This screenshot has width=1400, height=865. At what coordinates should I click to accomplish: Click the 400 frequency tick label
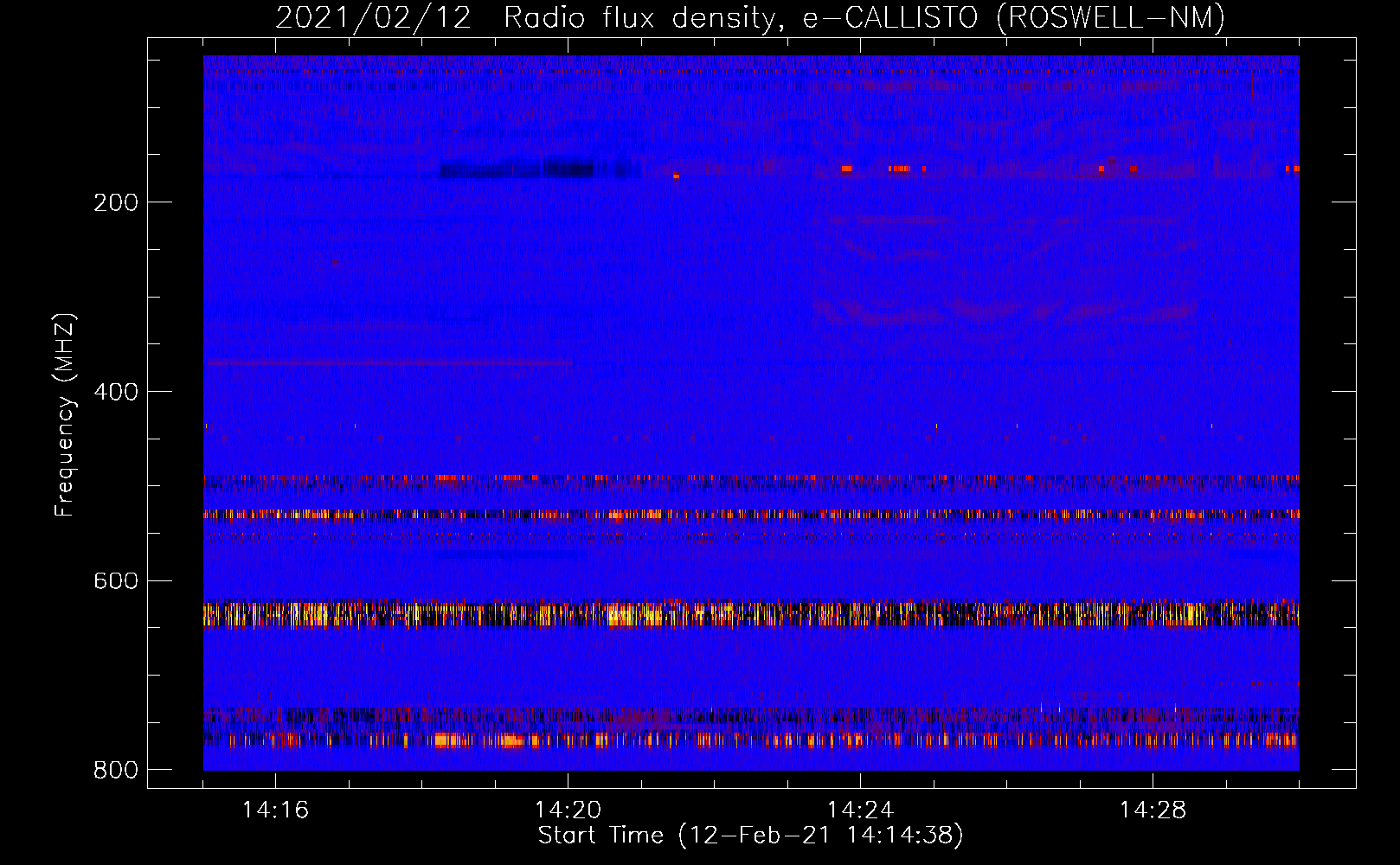click(x=116, y=392)
